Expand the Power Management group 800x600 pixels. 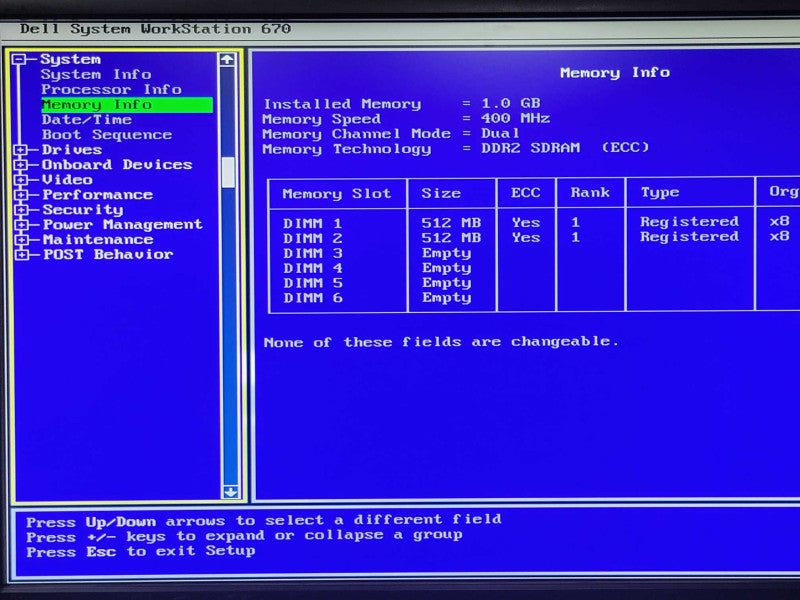[21, 225]
